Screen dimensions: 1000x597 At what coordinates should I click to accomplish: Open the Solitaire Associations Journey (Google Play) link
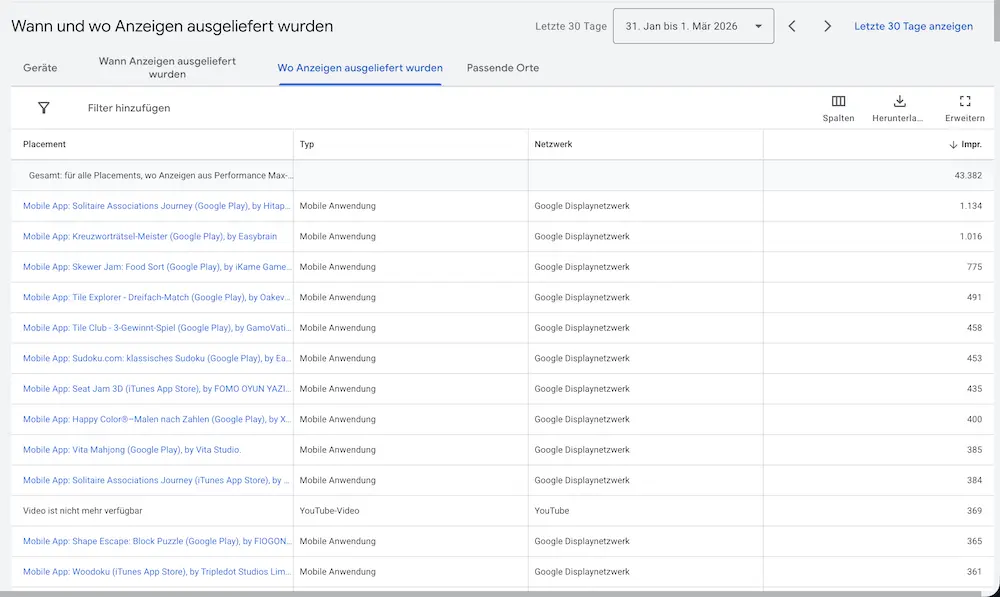pyautogui.click(x=155, y=206)
